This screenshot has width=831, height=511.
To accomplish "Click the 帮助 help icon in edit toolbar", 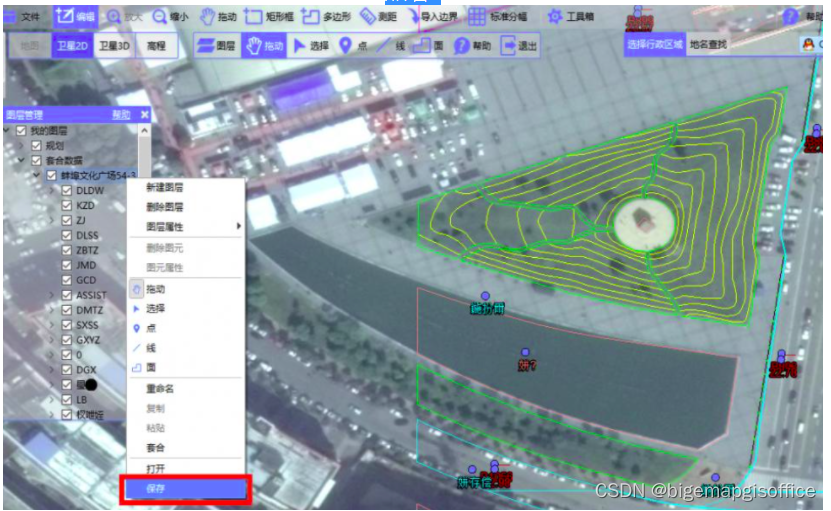I will (462, 46).
